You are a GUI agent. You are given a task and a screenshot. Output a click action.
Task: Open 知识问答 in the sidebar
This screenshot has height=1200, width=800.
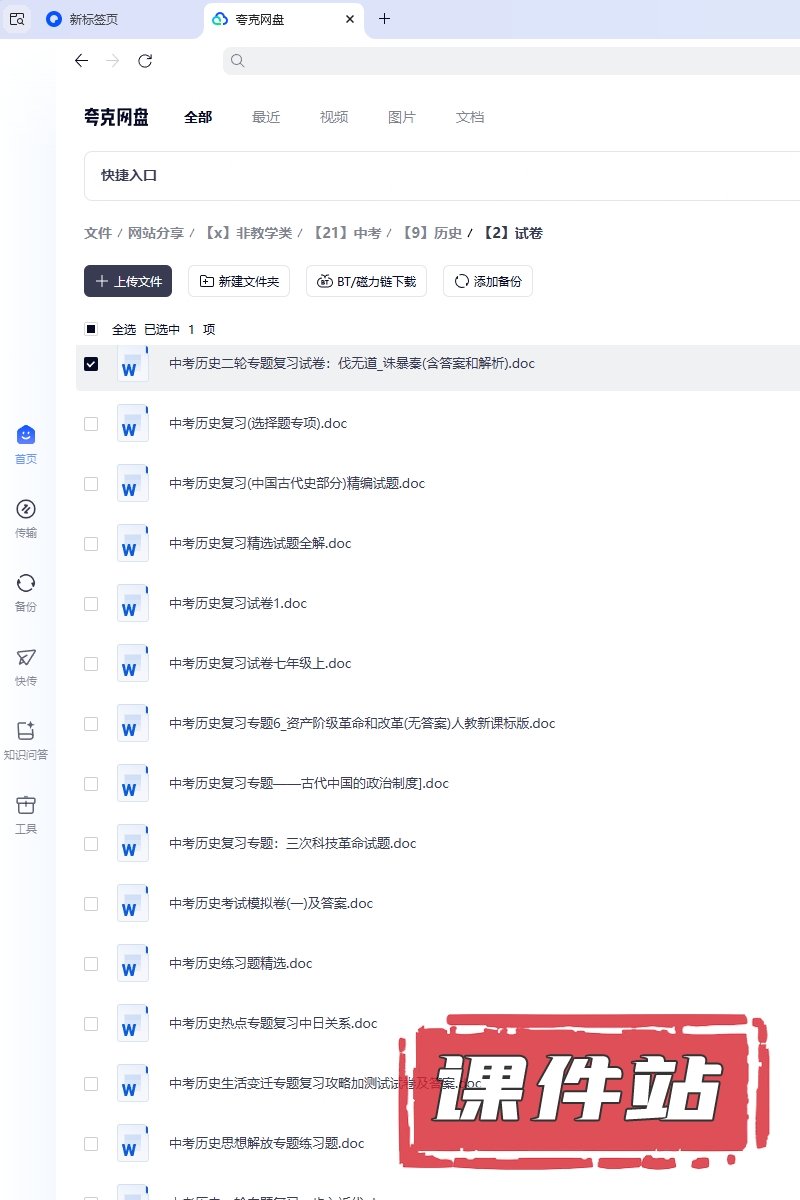tap(26, 732)
